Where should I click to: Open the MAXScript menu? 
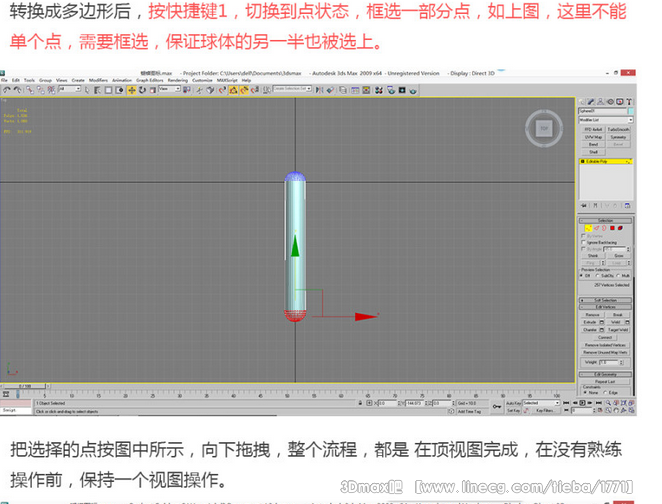pyautogui.click(x=227, y=80)
